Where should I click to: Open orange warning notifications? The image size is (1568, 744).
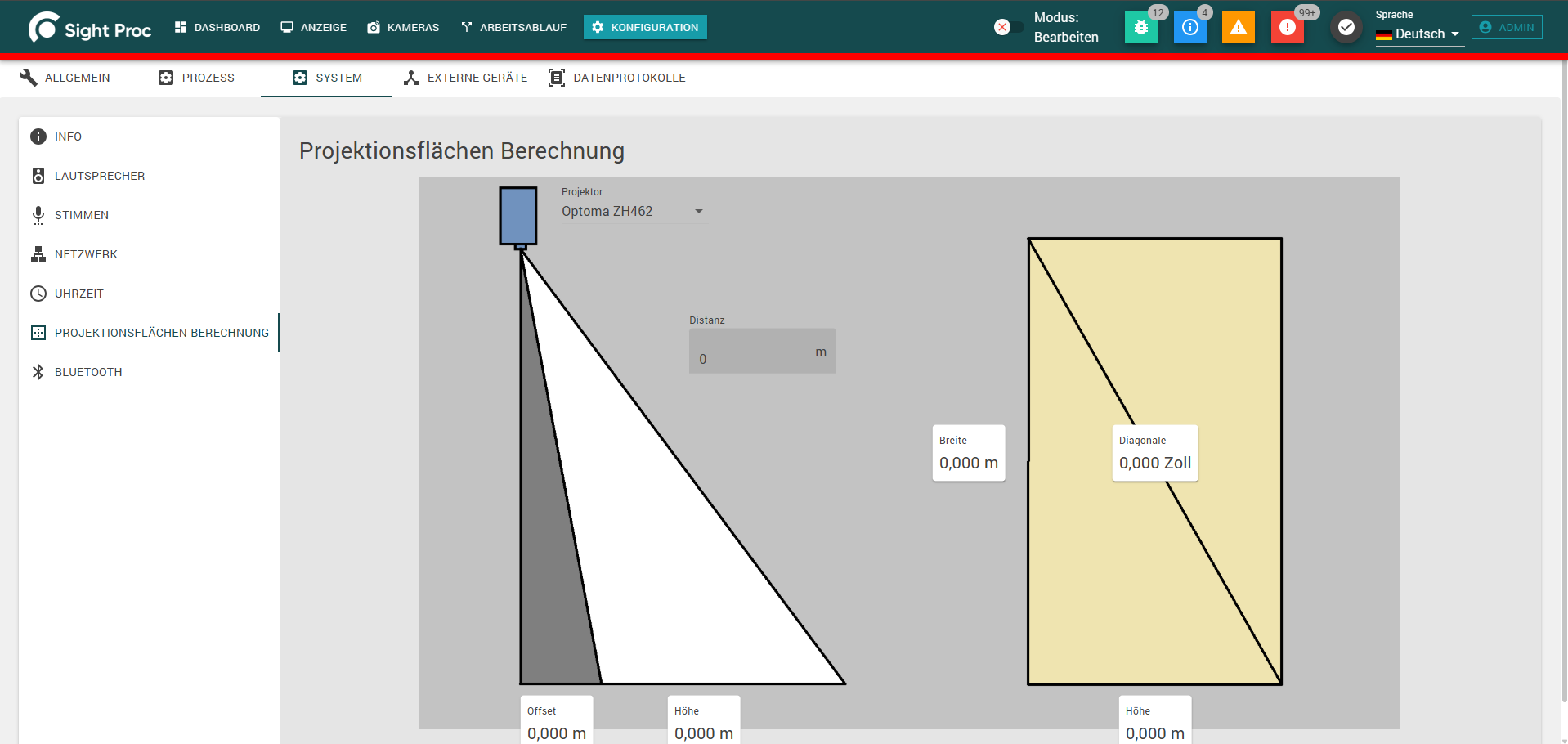1239,27
